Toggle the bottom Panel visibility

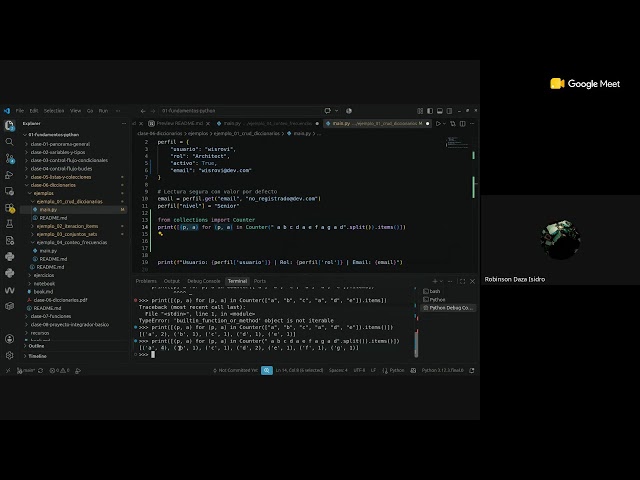[x=440, y=111]
